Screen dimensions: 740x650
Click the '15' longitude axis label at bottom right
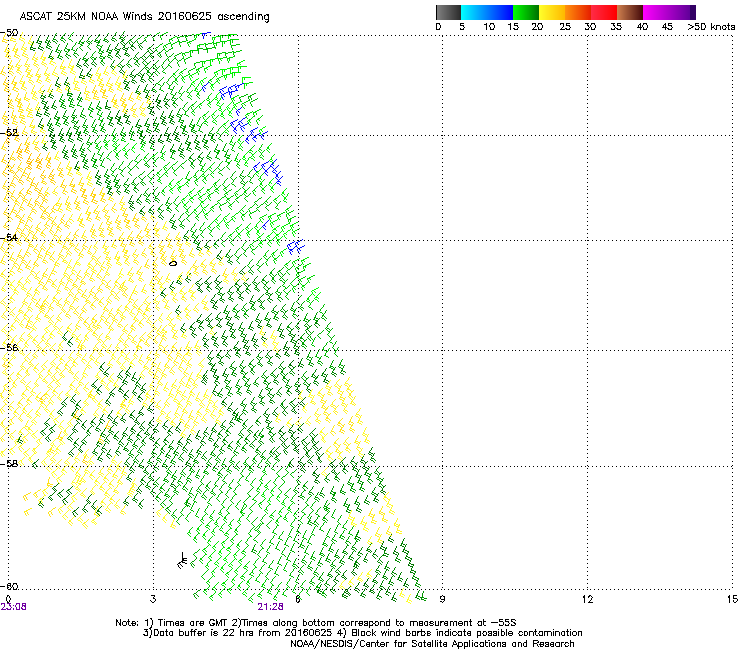coord(732,599)
